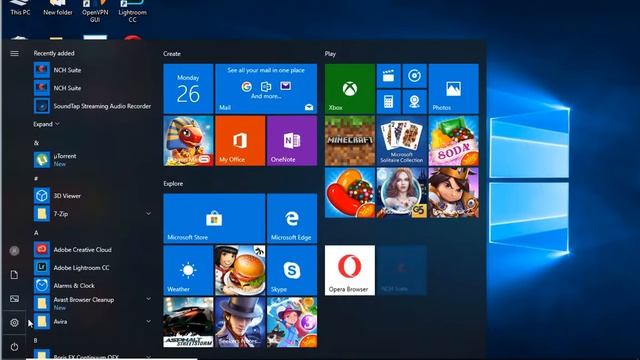Open the Candy Crush Saga tile
This screenshot has width=640, height=360.
(350, 193)
